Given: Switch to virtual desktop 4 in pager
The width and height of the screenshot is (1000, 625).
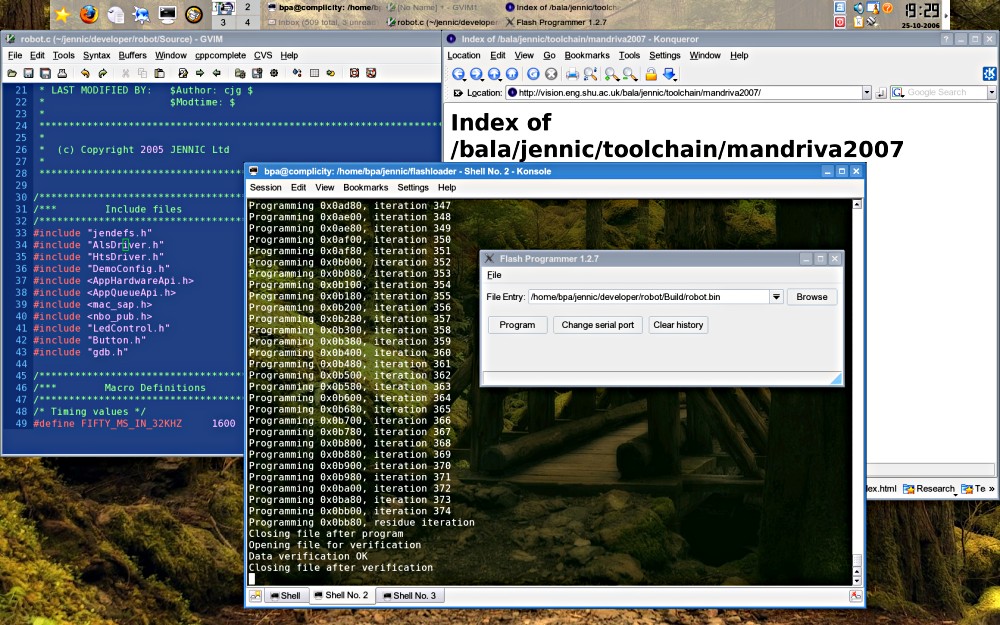Looking at the screenshot, I should coord(247,22).
